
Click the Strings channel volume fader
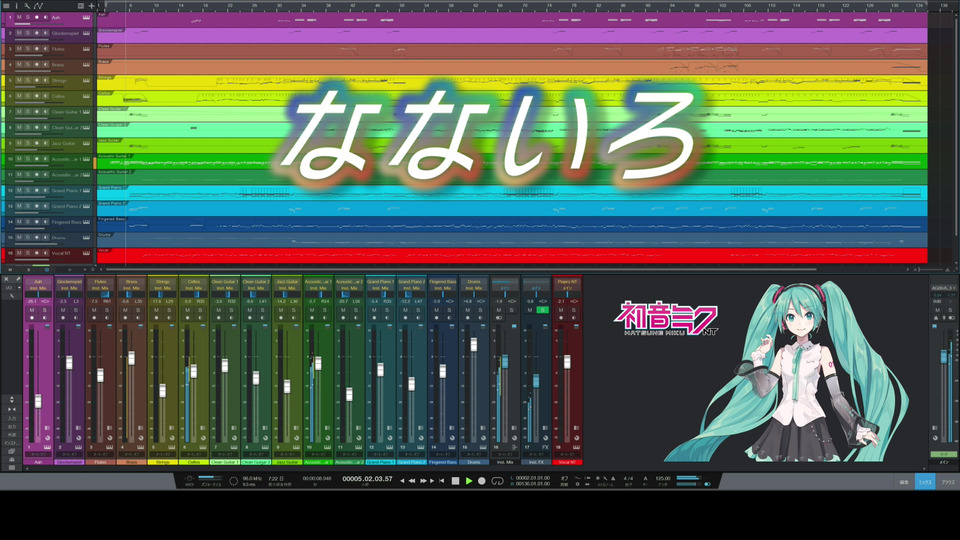[162, 390]
